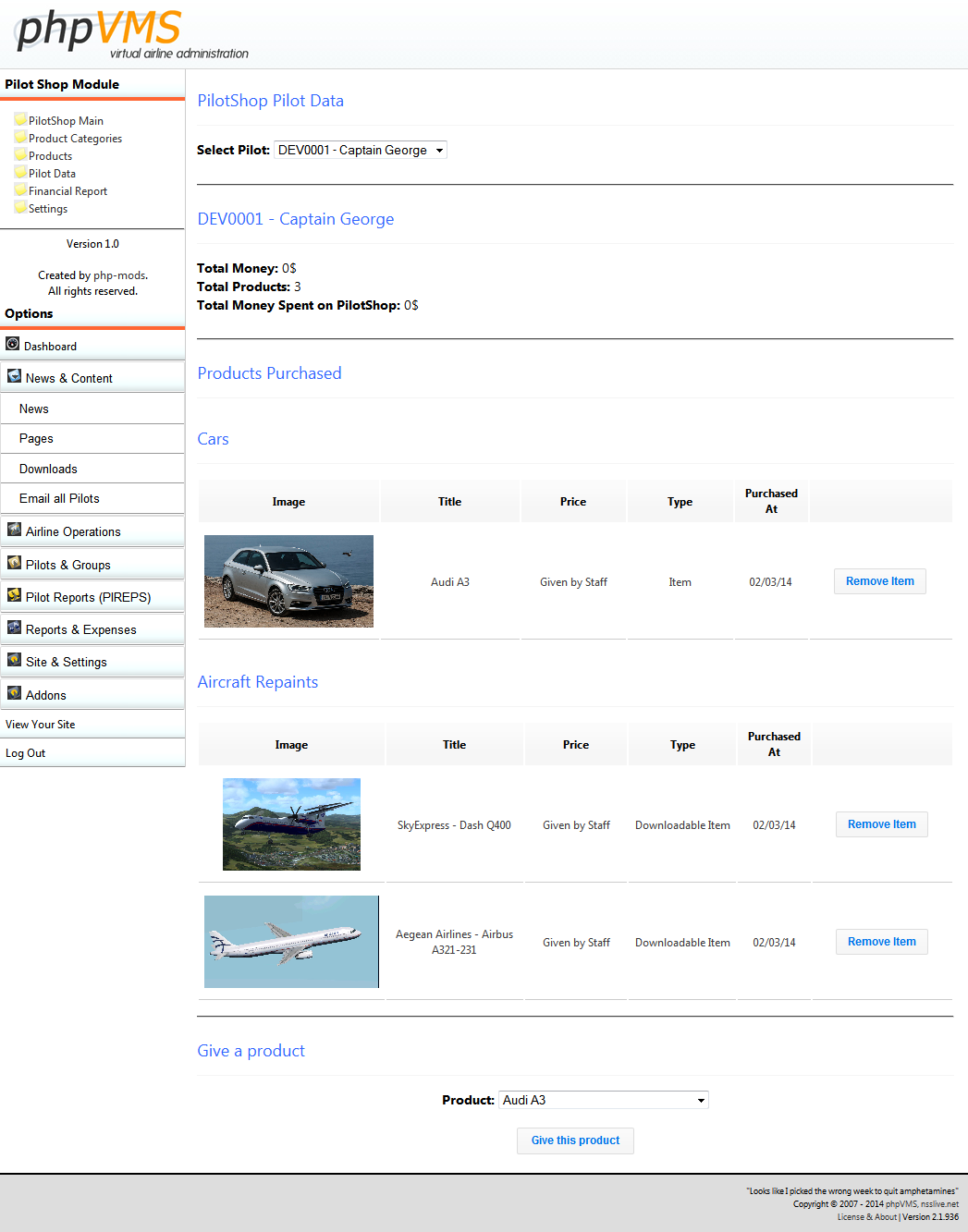The image size is (968, 1232).
Task: Remove the SkyExpress Dash Q400 item
Action: pyautogui.click(x=882, y=824)
